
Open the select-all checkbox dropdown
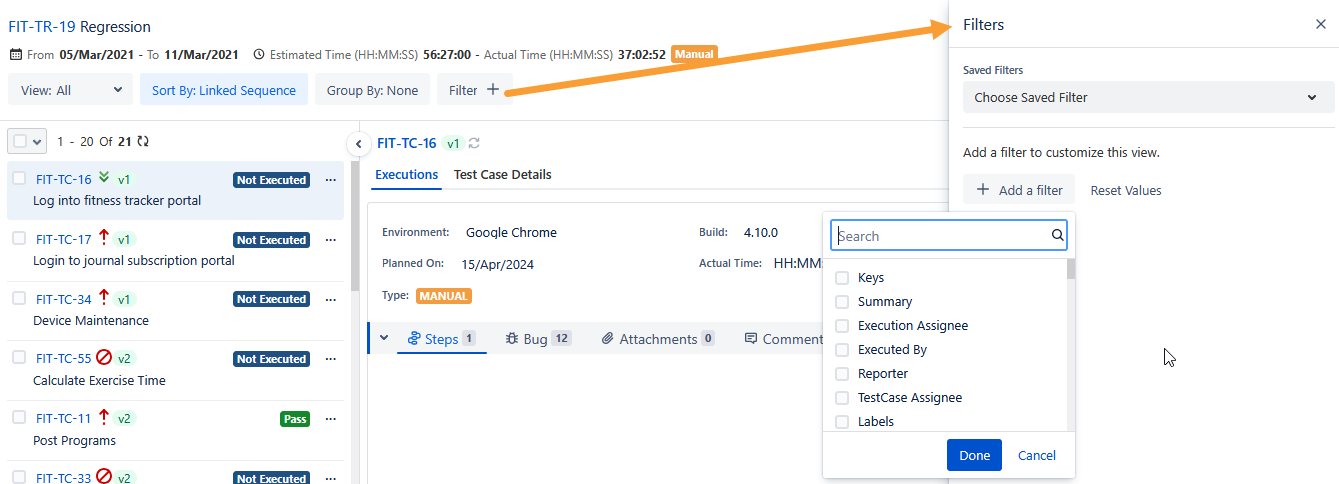tap(38, 142)
